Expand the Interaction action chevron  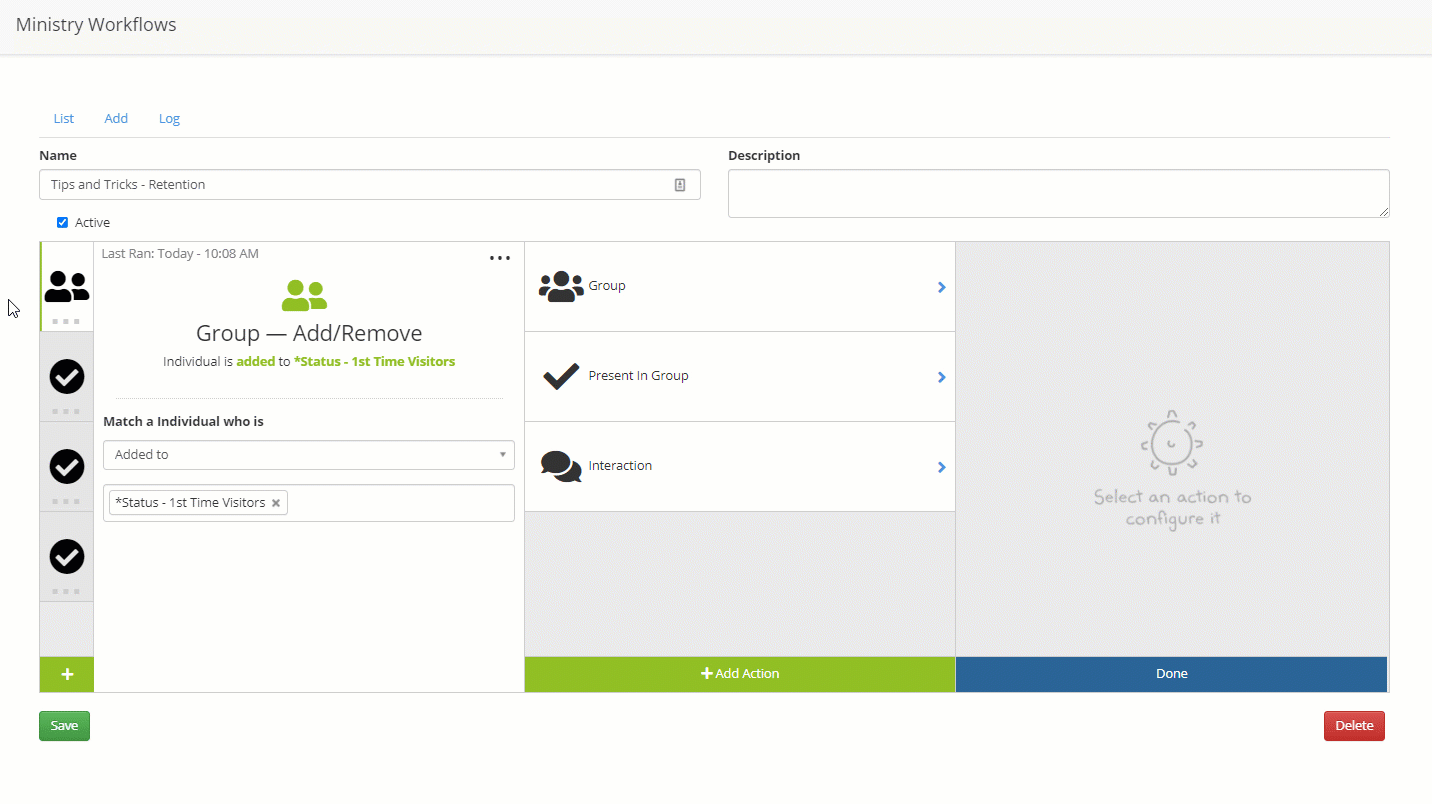(941, 467)
